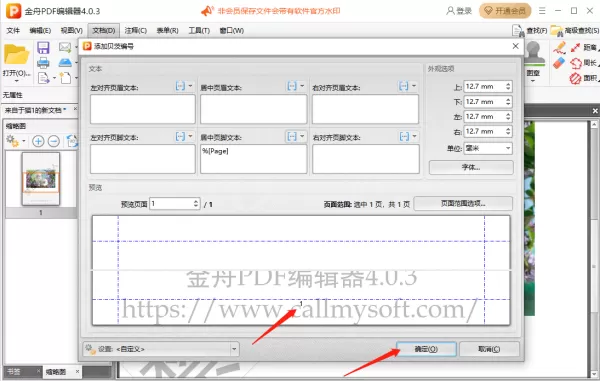
Task: Click the 页面范围选项... button
Action: coord(463,204)
